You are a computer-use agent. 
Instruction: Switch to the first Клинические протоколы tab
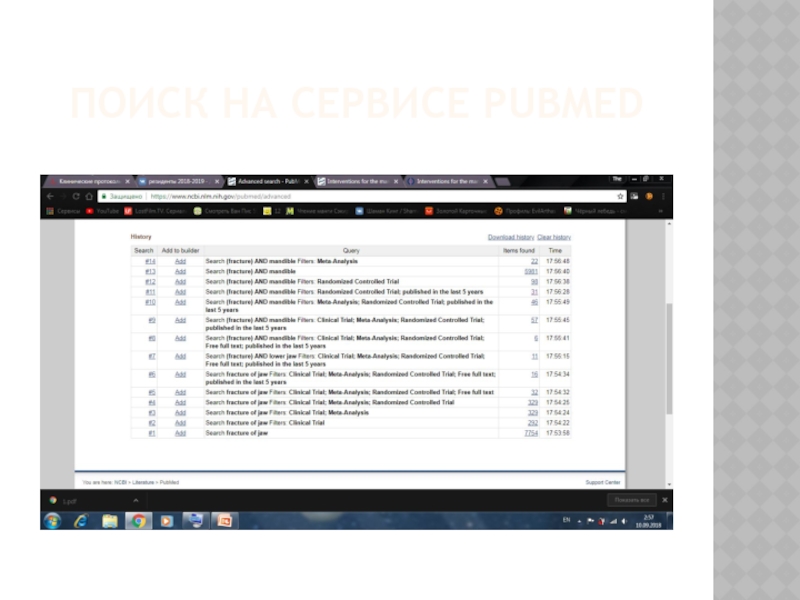point(87,182)
